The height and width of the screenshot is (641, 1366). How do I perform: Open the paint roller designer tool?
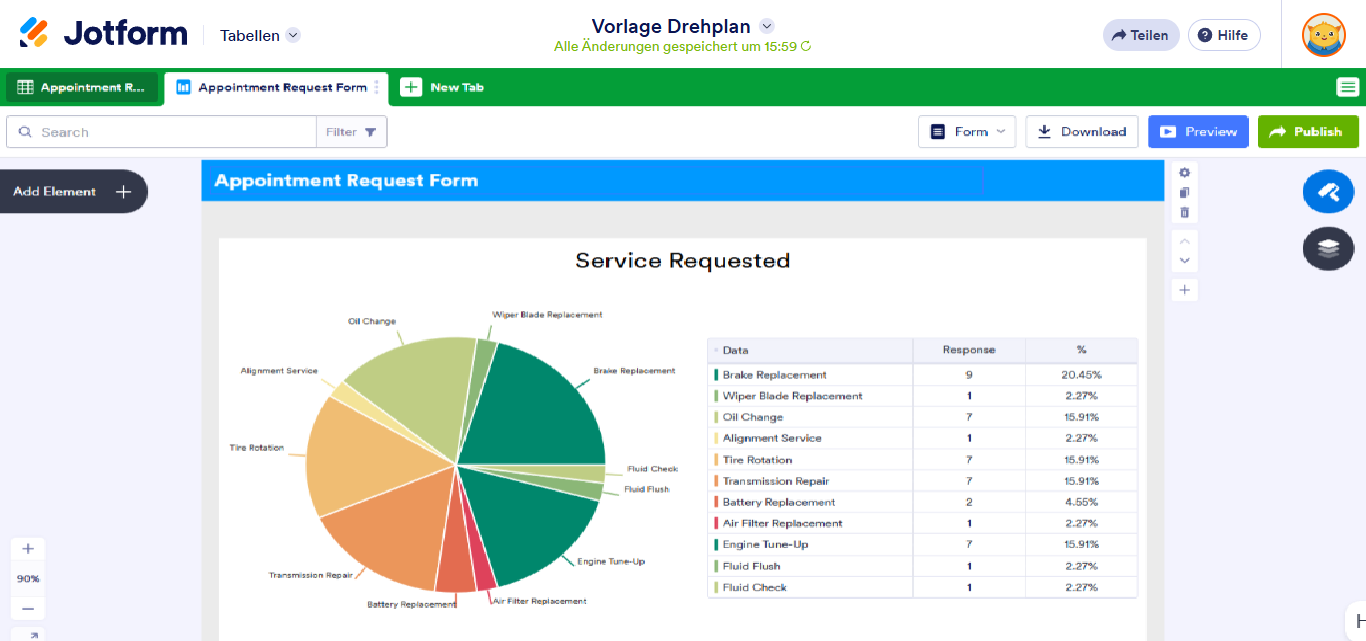click(1328, 192)
